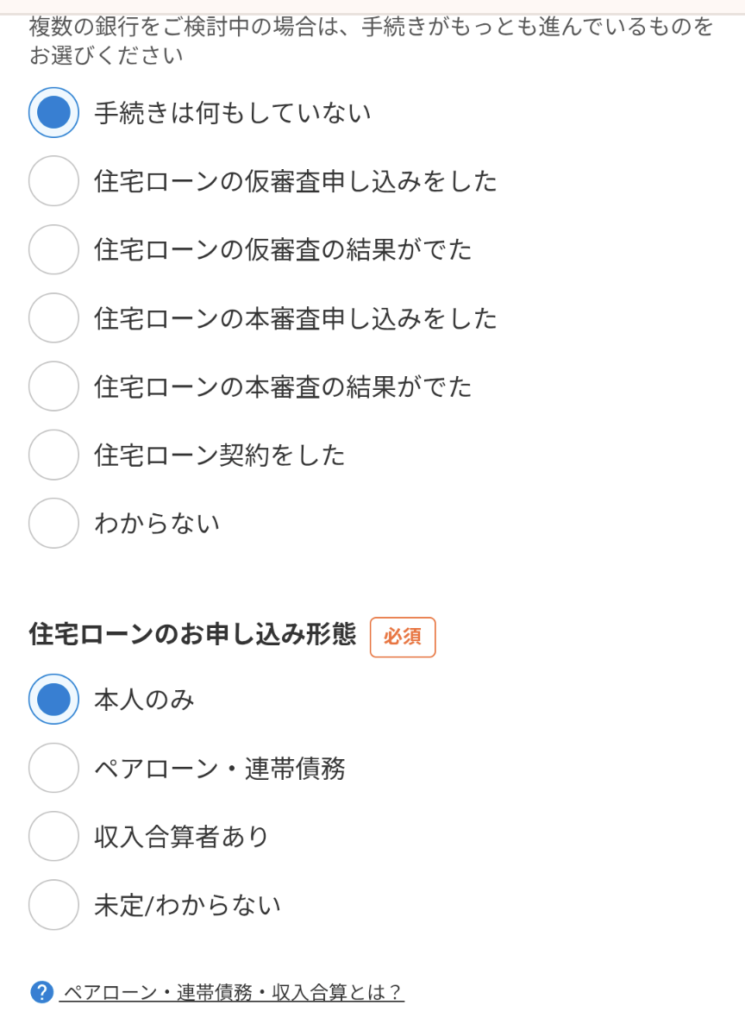The height and width of the screenshot is (1024, 745).
Task: Choose ペアローン・連帯債務 radio button
Action: [x=53, y=768]
